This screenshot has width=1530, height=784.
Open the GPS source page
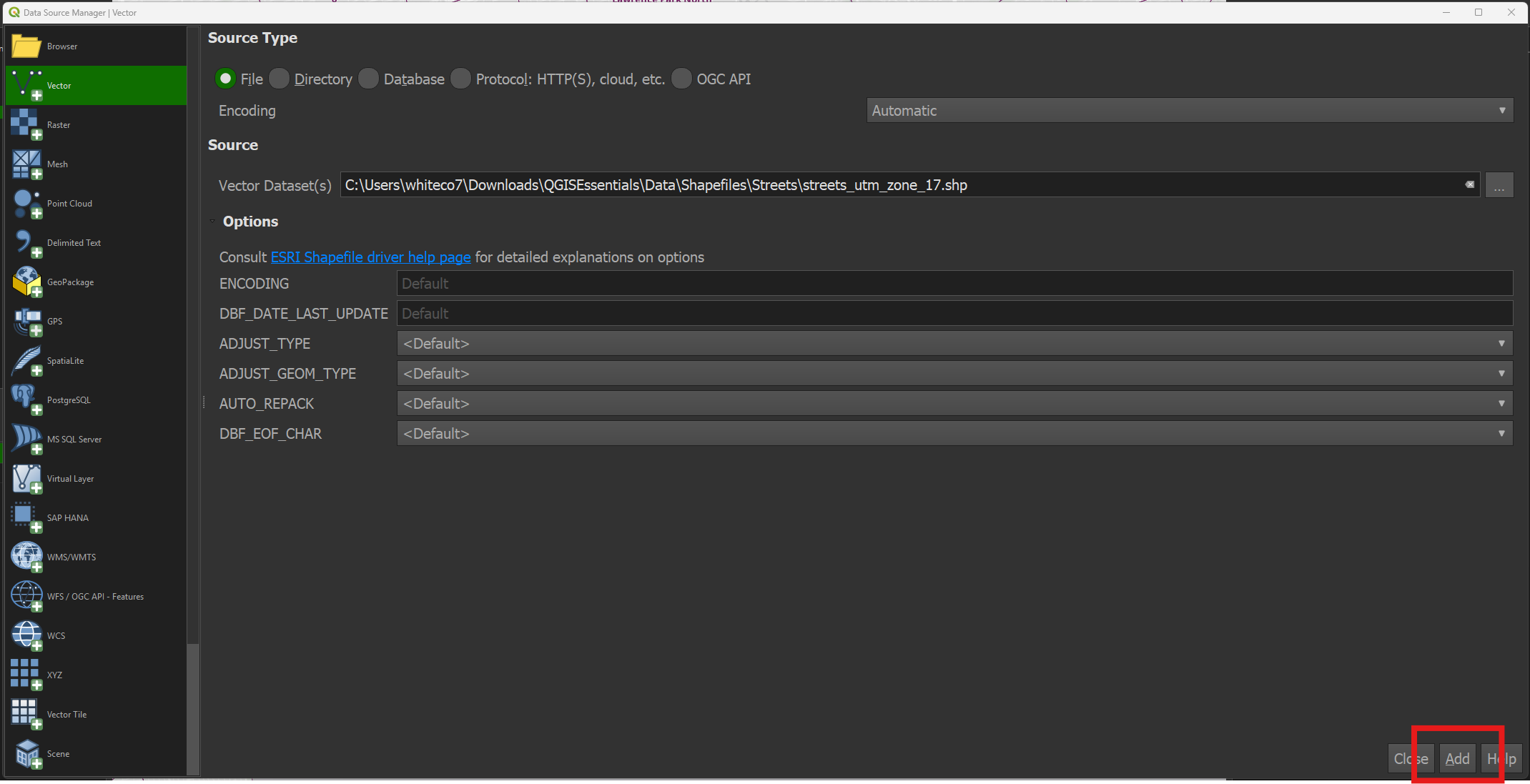tap(96, 322)
